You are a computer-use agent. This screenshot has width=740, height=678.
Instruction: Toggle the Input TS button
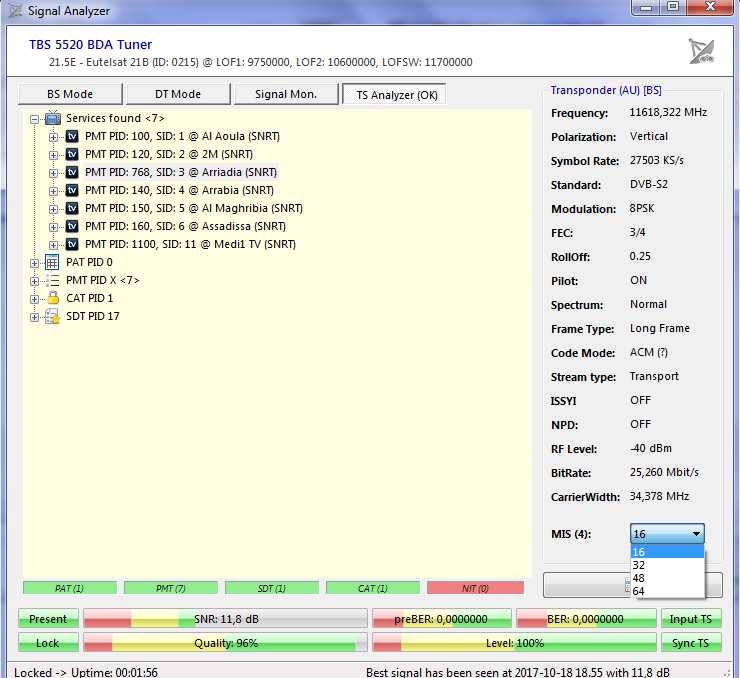click(x=691, y=619)
